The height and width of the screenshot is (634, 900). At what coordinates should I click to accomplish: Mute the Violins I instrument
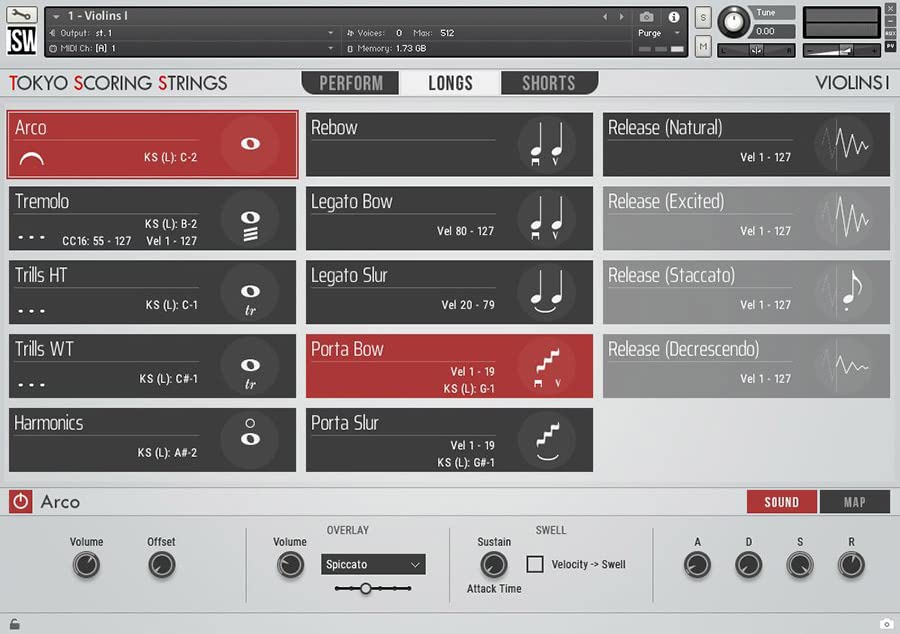703,46
